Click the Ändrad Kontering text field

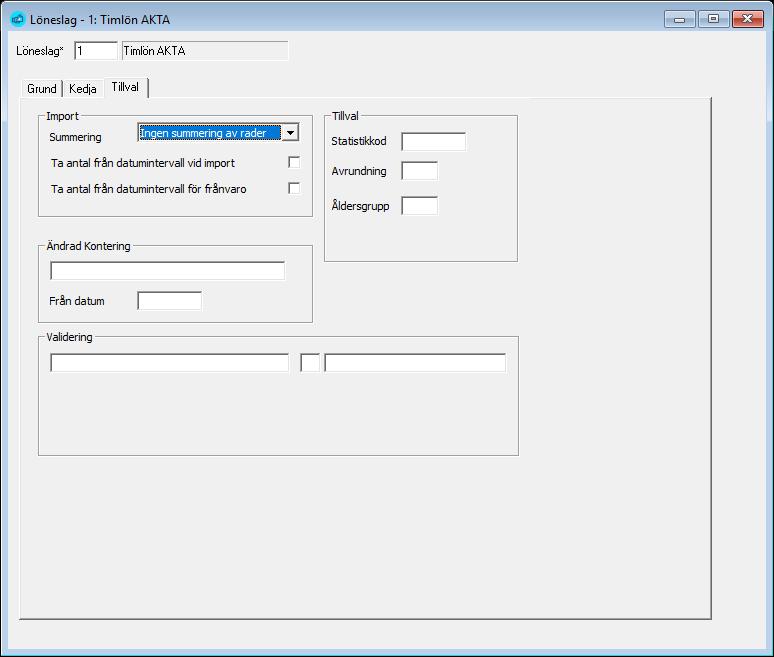tap(167, 271)
